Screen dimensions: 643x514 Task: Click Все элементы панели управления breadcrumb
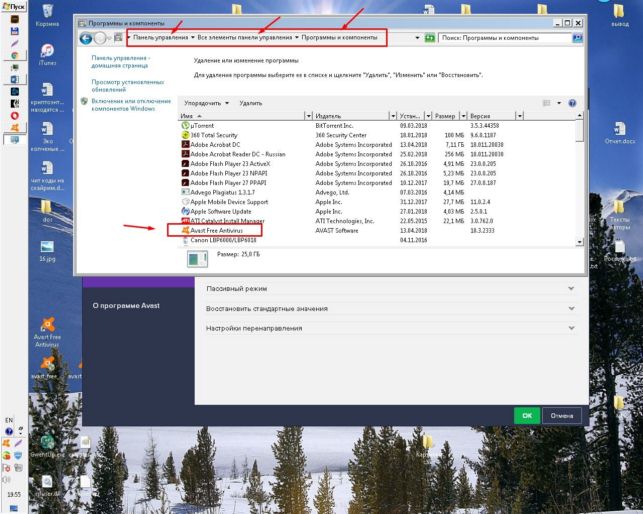[245, 37]
